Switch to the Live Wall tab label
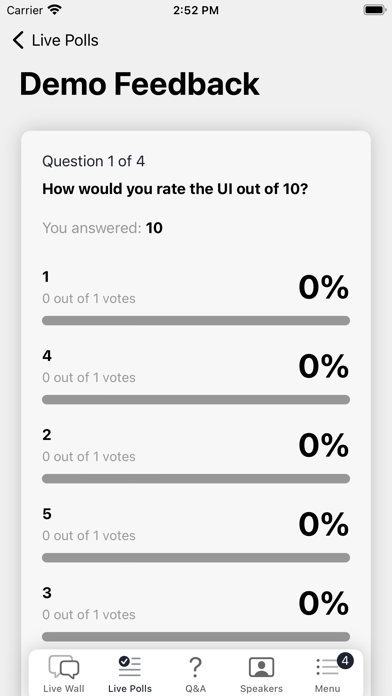 click(x=64, y=688)
